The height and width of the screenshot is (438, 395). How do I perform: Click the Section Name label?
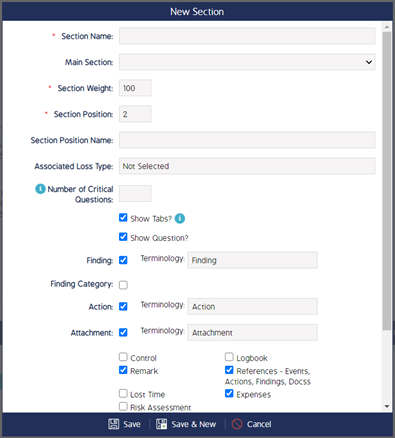[87, 36]
